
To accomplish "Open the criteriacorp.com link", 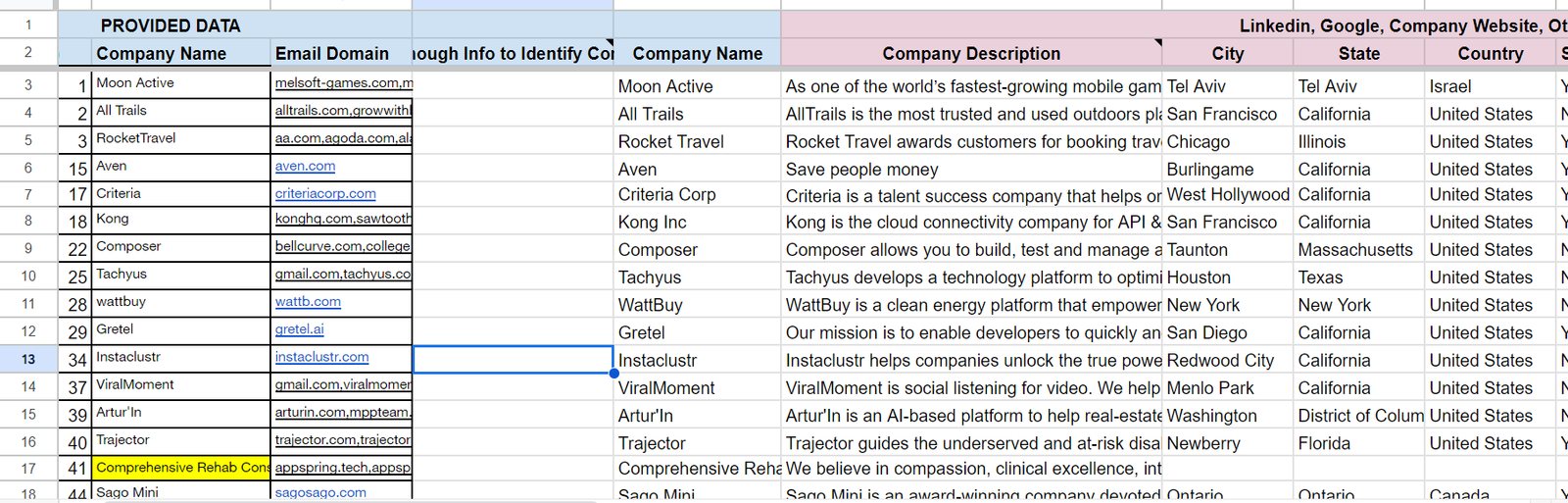I will pos(325,194).
